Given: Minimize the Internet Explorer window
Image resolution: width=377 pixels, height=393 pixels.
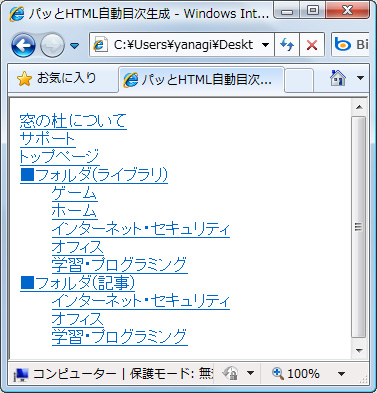Looking at the screenshot, I should point(287,11).
